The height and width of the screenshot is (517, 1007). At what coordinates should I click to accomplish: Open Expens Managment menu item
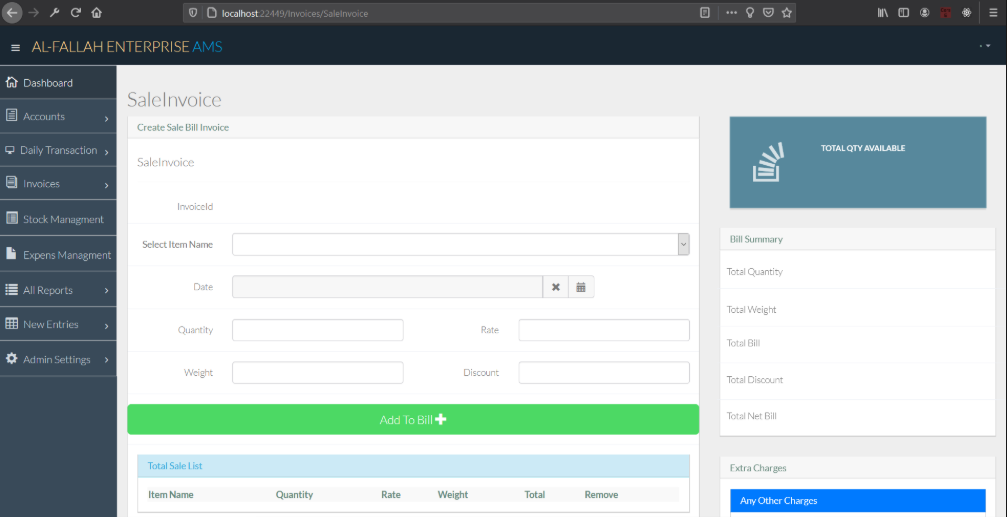pyautogui.click(x=66, y=255)
